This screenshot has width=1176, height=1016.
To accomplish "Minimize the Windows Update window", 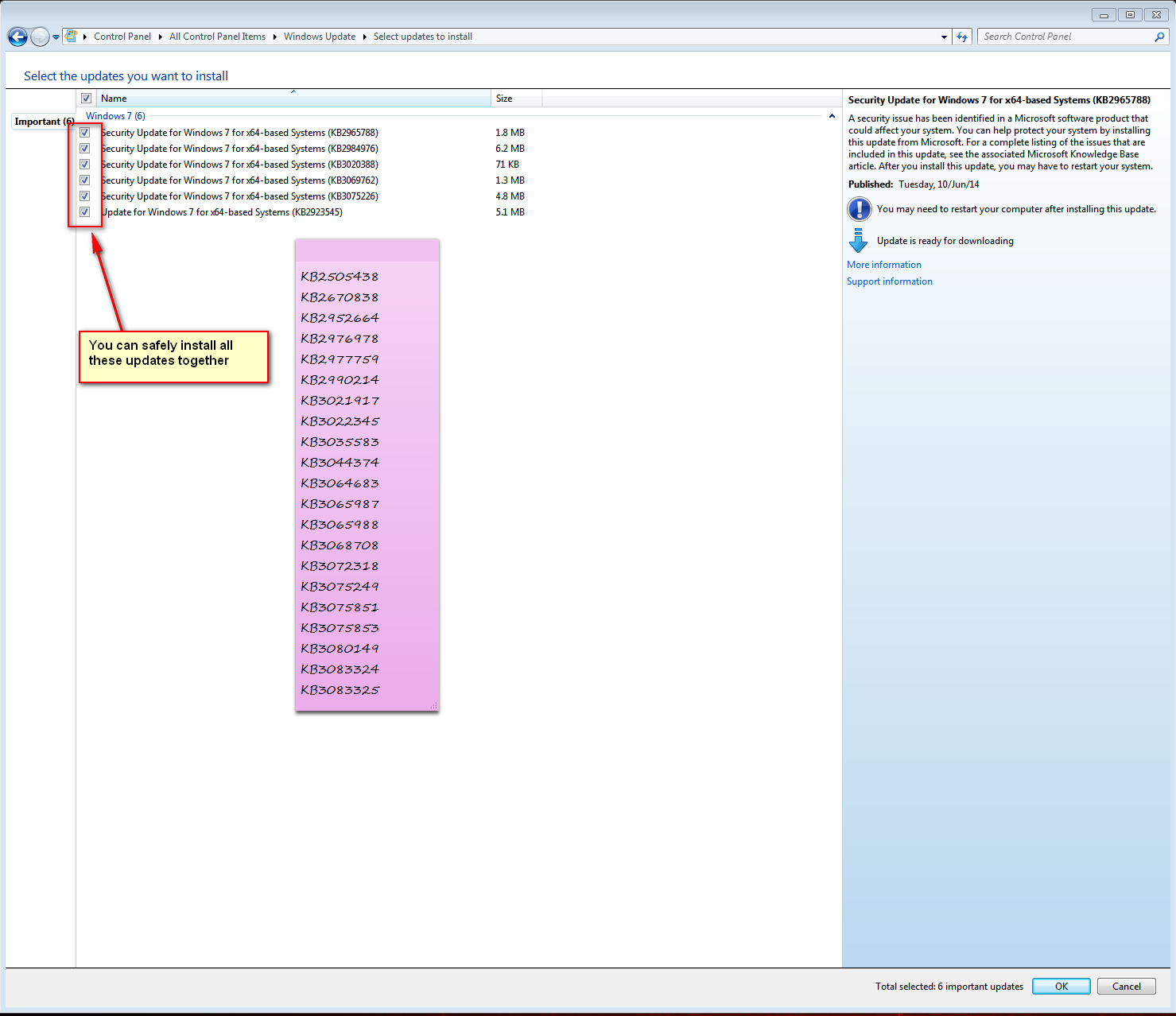I will pyautogui.click(x=1104, y=14).
